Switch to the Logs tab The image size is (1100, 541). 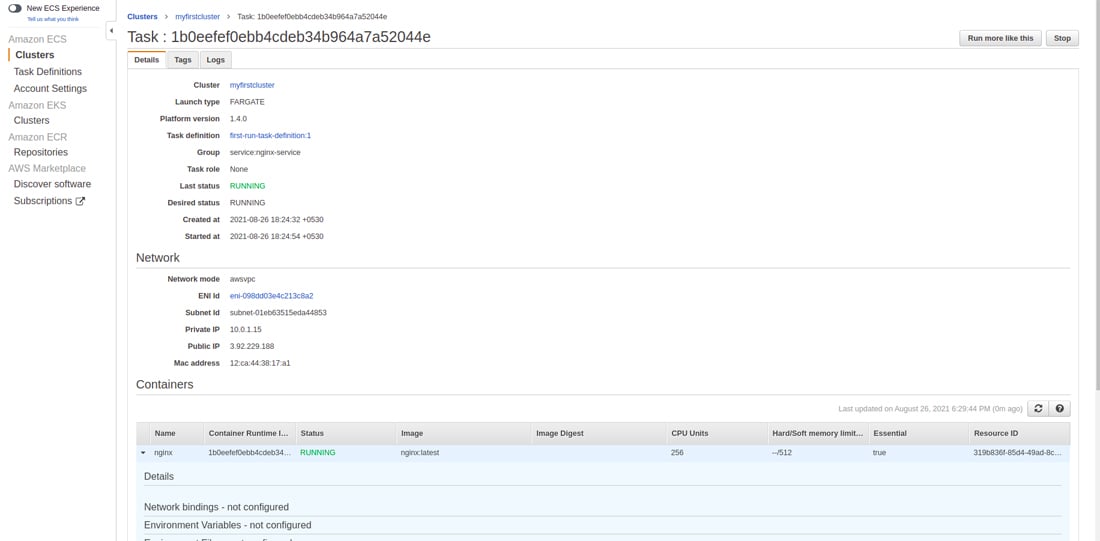click(216, 60)
